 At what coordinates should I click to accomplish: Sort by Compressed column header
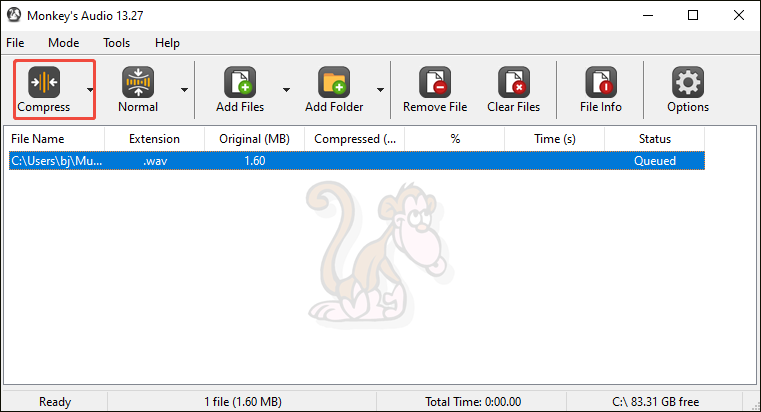(x=354, y=139)
